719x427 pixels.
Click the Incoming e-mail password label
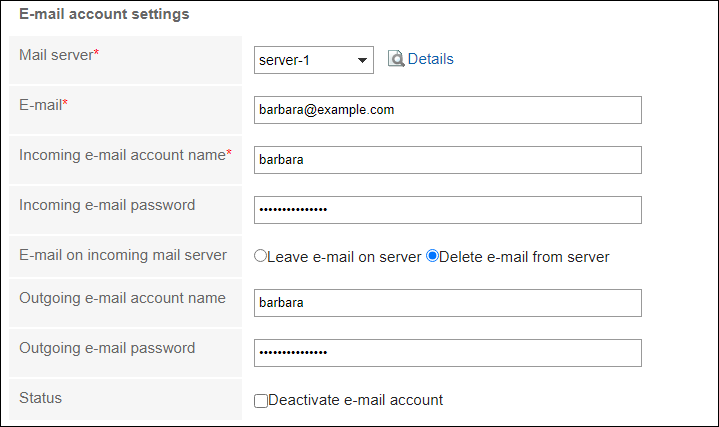[107, 205]
